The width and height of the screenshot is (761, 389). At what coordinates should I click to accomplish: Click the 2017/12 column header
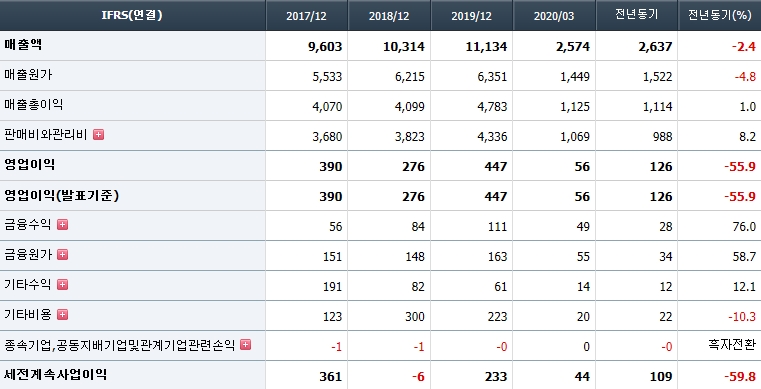coord(306,16)
